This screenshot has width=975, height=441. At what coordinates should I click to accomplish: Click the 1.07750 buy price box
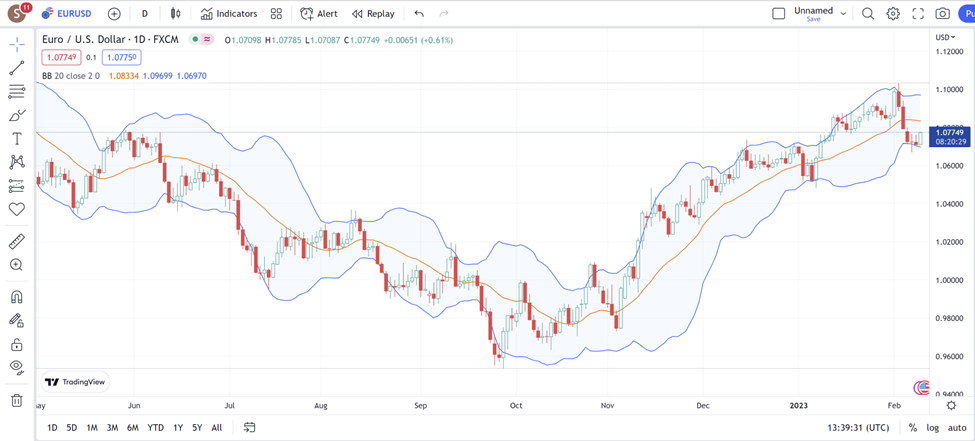pos(122,58)
